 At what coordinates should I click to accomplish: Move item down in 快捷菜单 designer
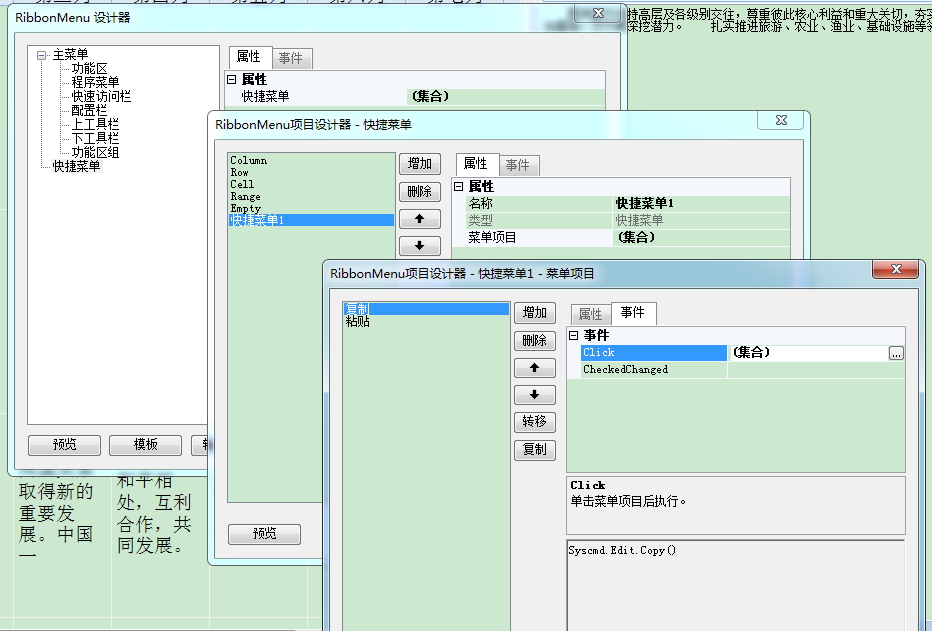coord(420,245)
